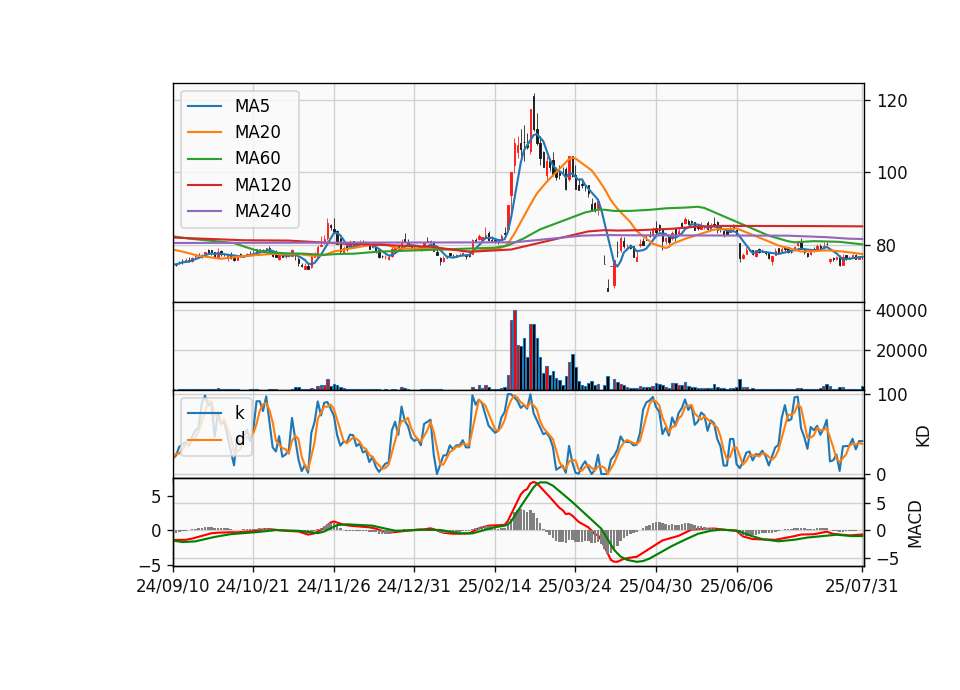Click the 24/10/21 date axis label
960x690 pixels.
coord(253,586)
